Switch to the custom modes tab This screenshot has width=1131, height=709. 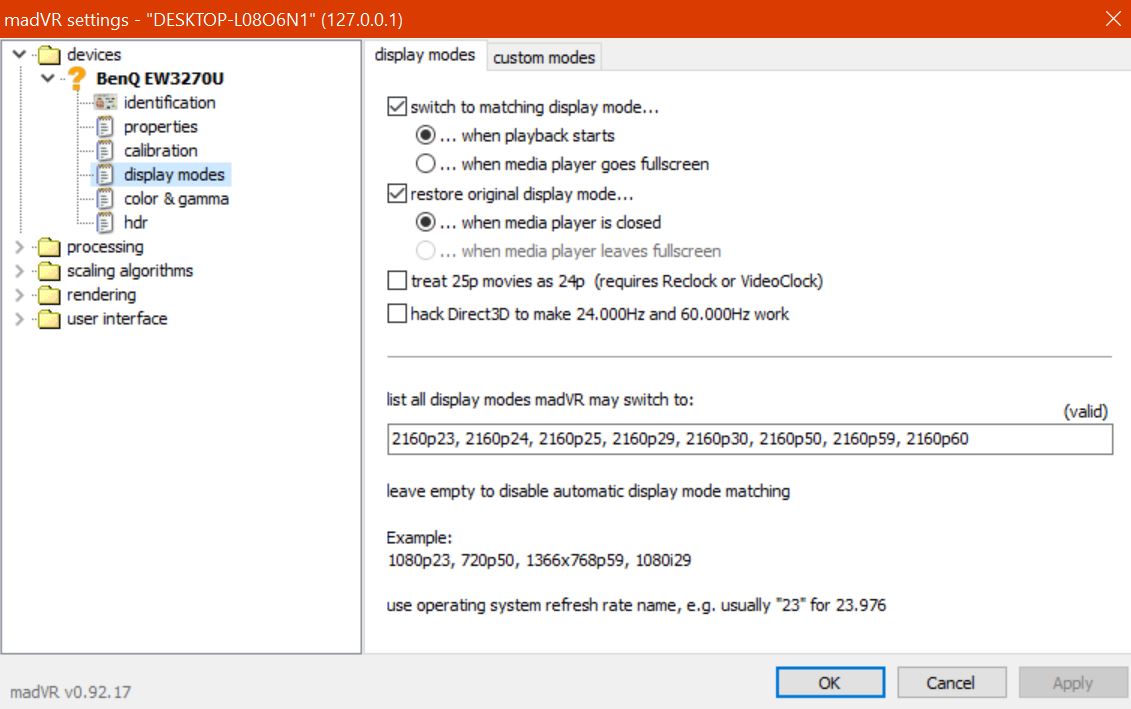[544, 58]
